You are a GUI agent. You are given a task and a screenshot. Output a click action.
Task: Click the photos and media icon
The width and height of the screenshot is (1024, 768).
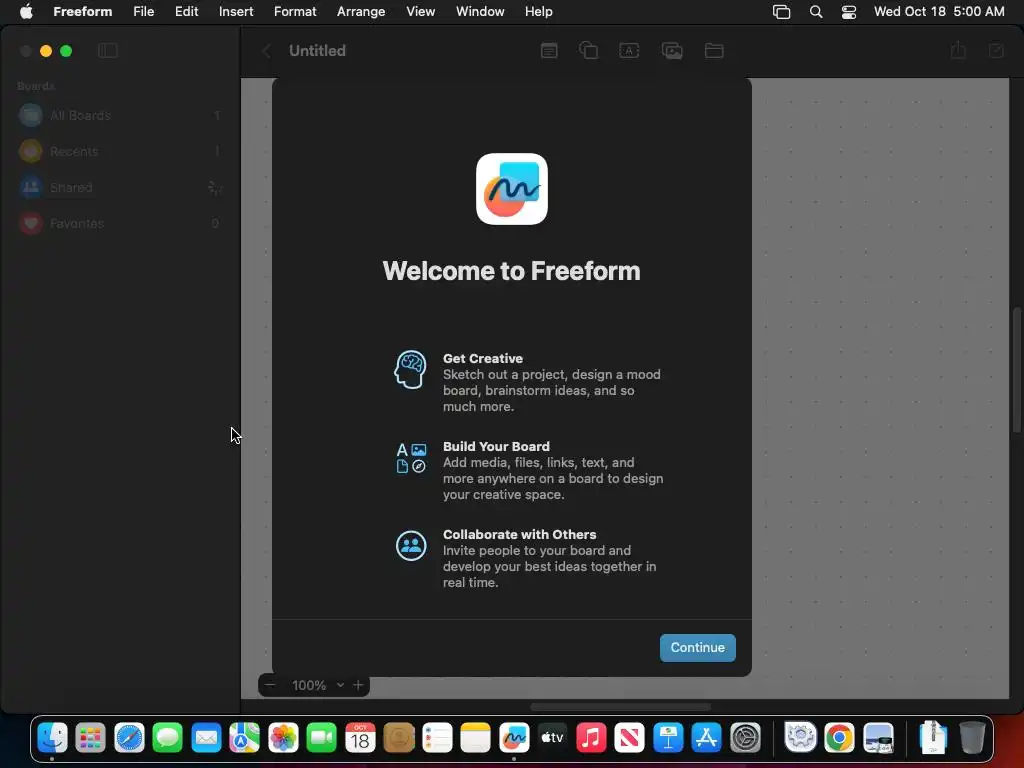pos(672,50)
